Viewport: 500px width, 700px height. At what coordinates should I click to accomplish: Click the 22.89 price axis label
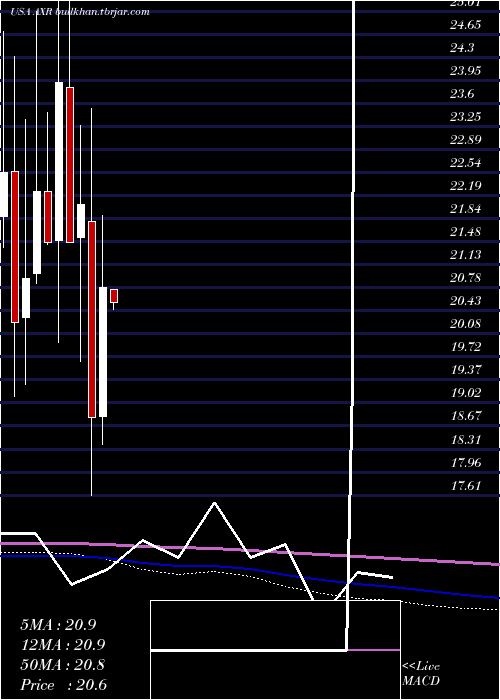point(466,140)
